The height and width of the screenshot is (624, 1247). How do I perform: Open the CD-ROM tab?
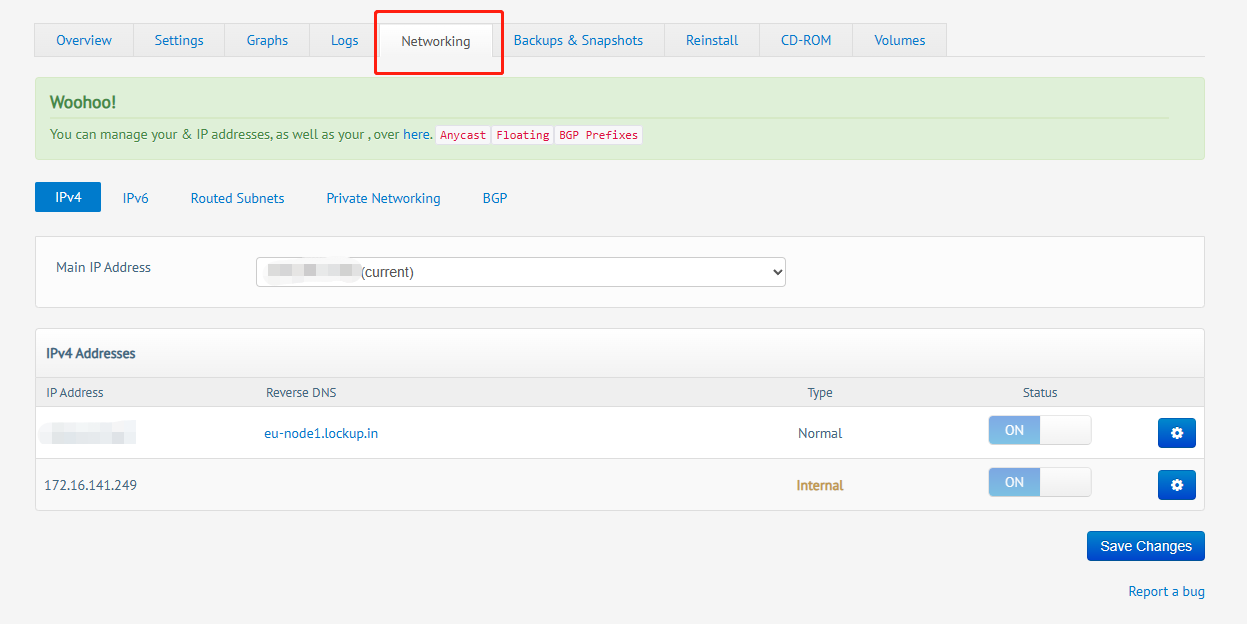click(806, 41)
